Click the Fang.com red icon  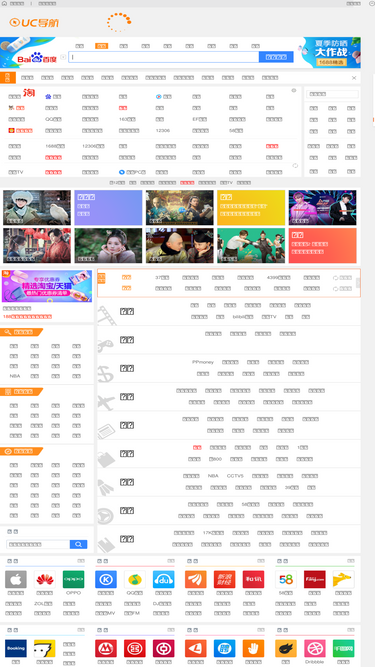pos(315,579)
